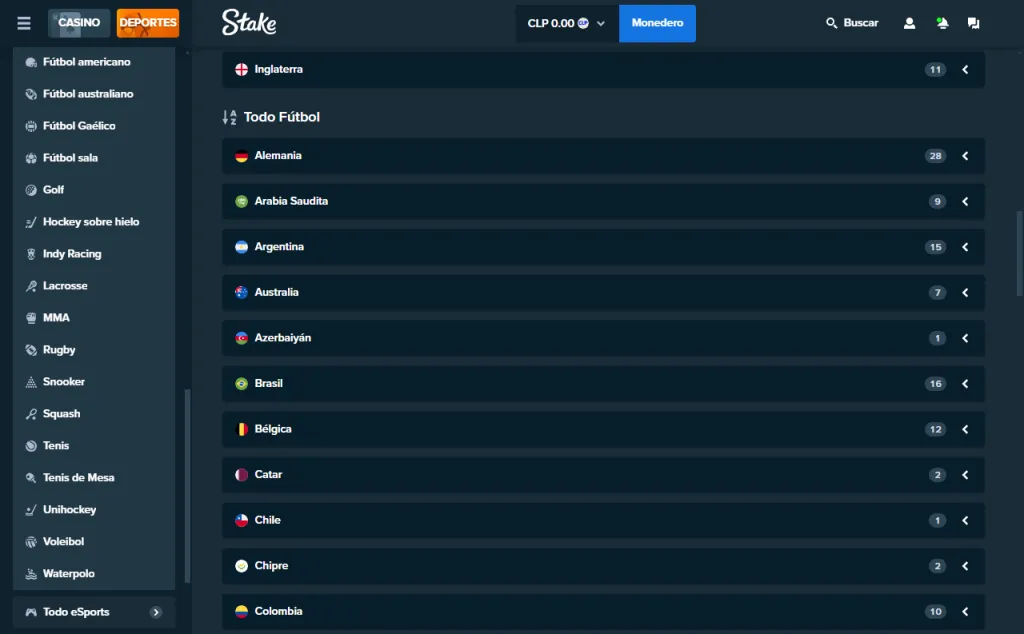Open the CLP currency dropdown
1024x634 pixels.
565,22
